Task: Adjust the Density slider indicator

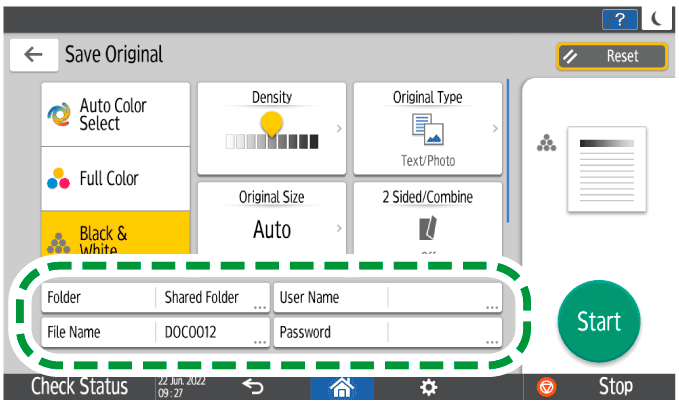Action: click(x=271, y=124)
